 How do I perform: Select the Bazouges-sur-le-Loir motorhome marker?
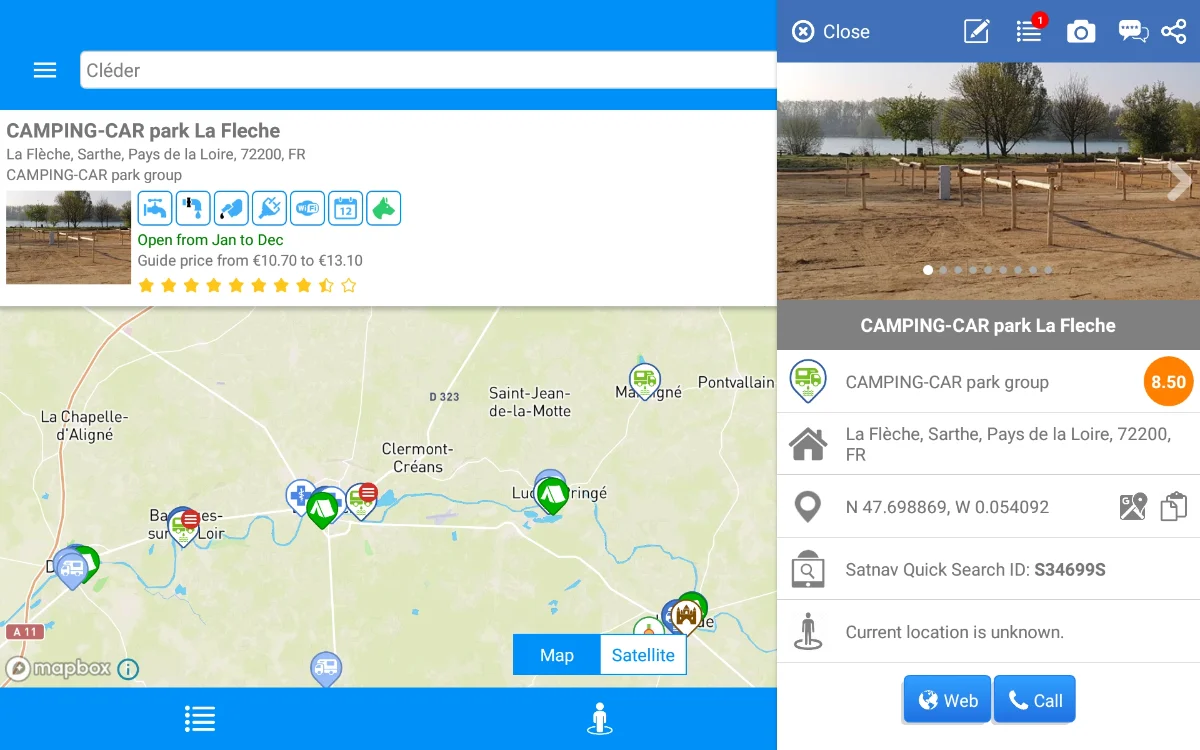[x=183, y=526]
